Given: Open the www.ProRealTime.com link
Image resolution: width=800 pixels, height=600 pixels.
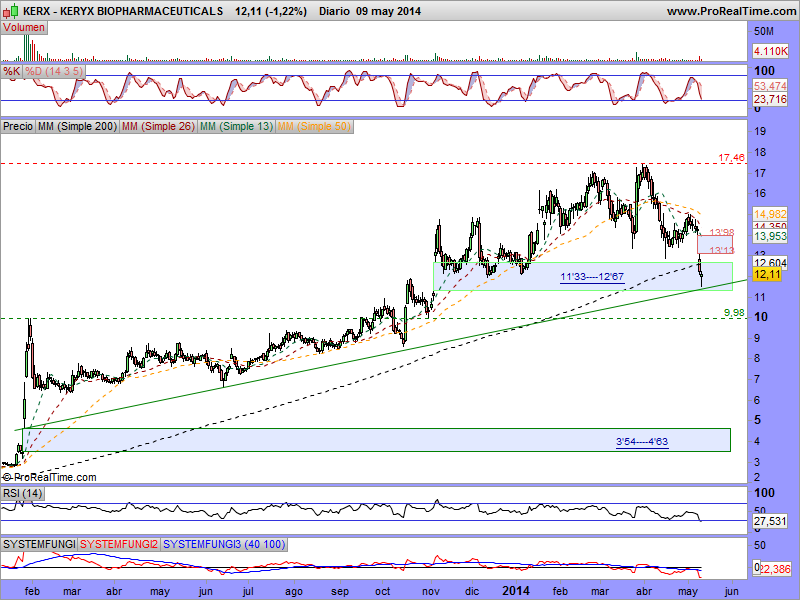Looking at the screenshot, I should pos(731,11).
